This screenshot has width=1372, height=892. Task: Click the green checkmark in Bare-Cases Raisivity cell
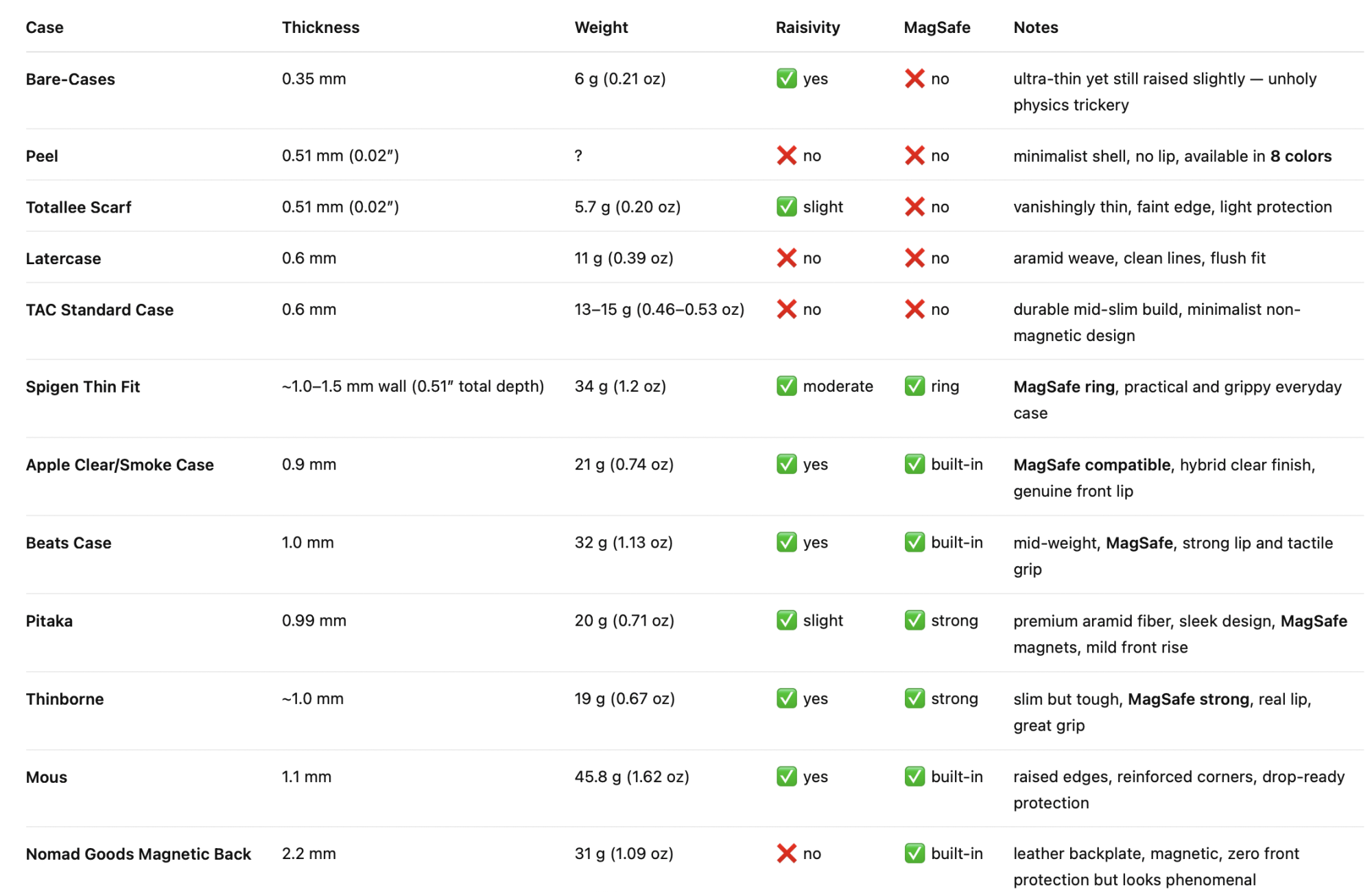786,78
